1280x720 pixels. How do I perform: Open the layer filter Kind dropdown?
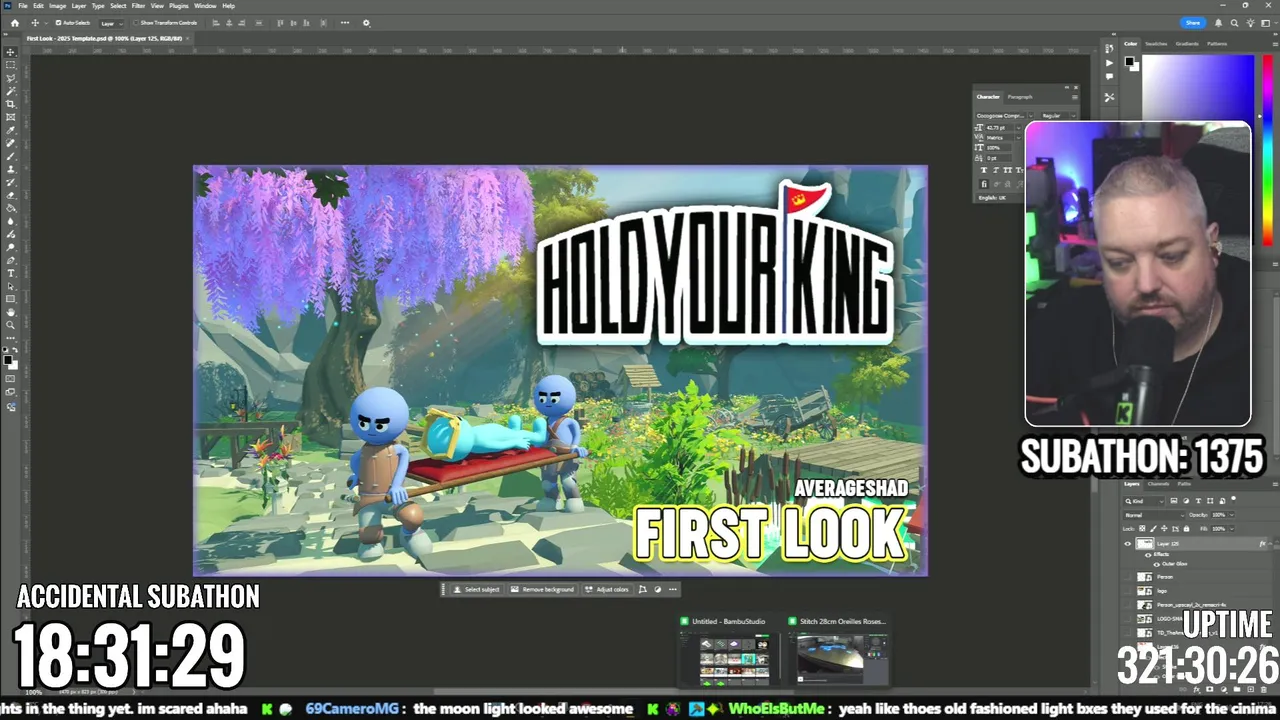(1145, 501)
